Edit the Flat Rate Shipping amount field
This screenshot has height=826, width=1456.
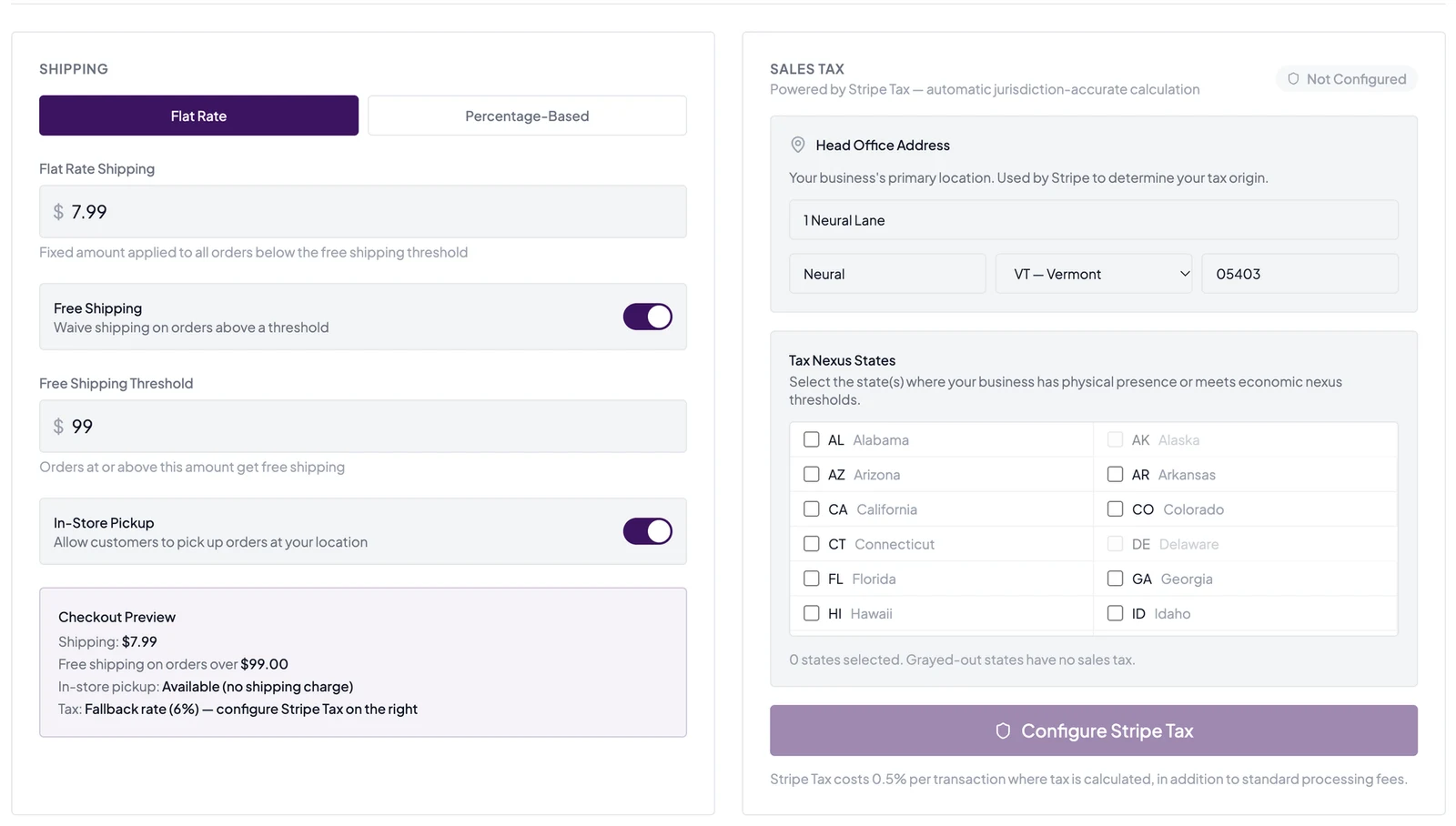(363, 212)
